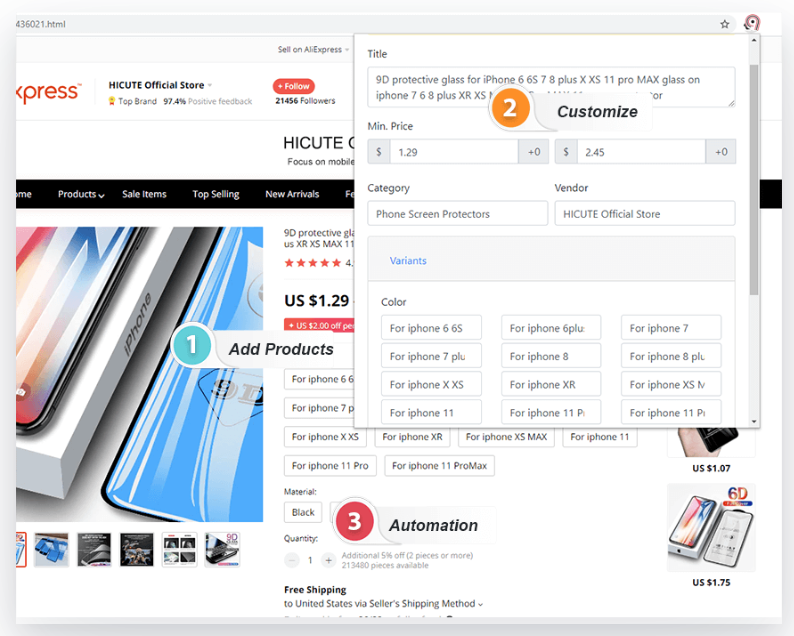View the blue screen protectors thumbnail

pyautogui.click(x=51, y=549)
